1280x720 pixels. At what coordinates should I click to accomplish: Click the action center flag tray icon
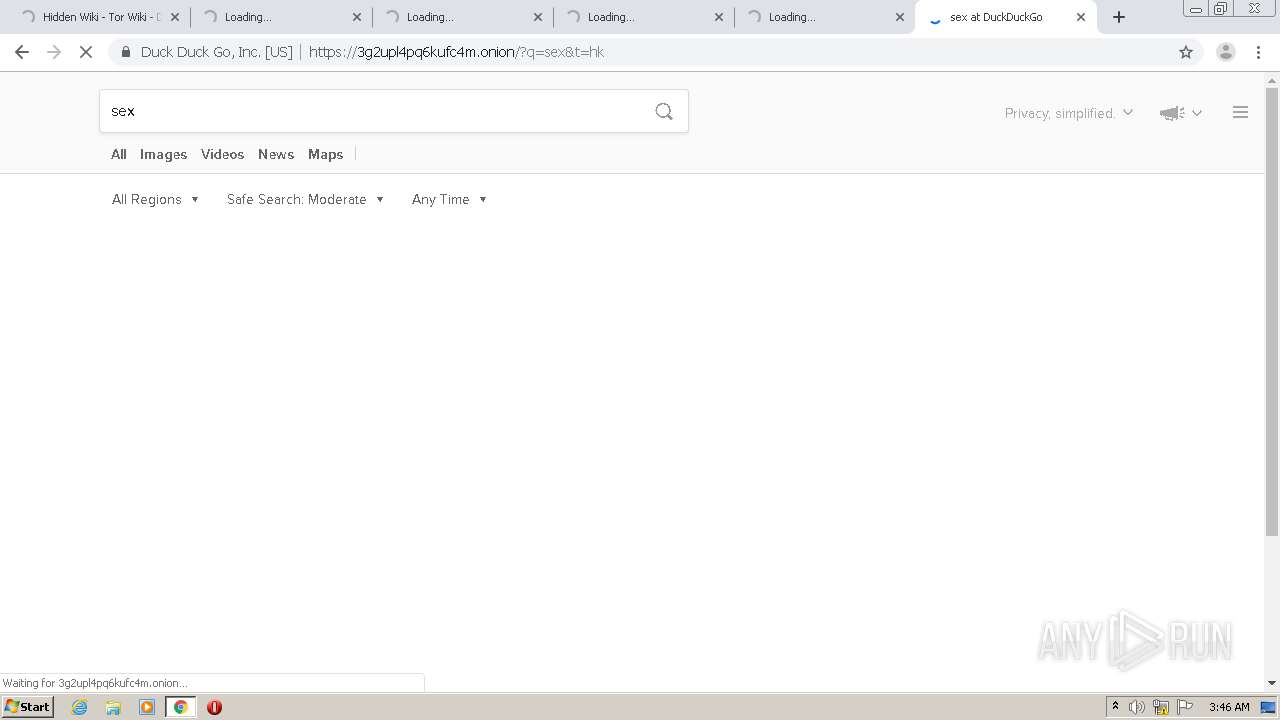tap(1185, 707)
